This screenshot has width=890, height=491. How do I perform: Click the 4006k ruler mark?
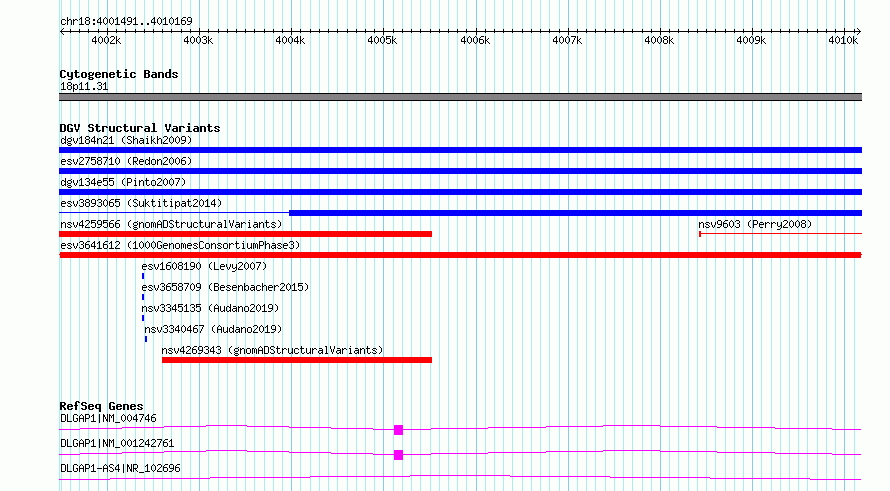click(475, 40)
